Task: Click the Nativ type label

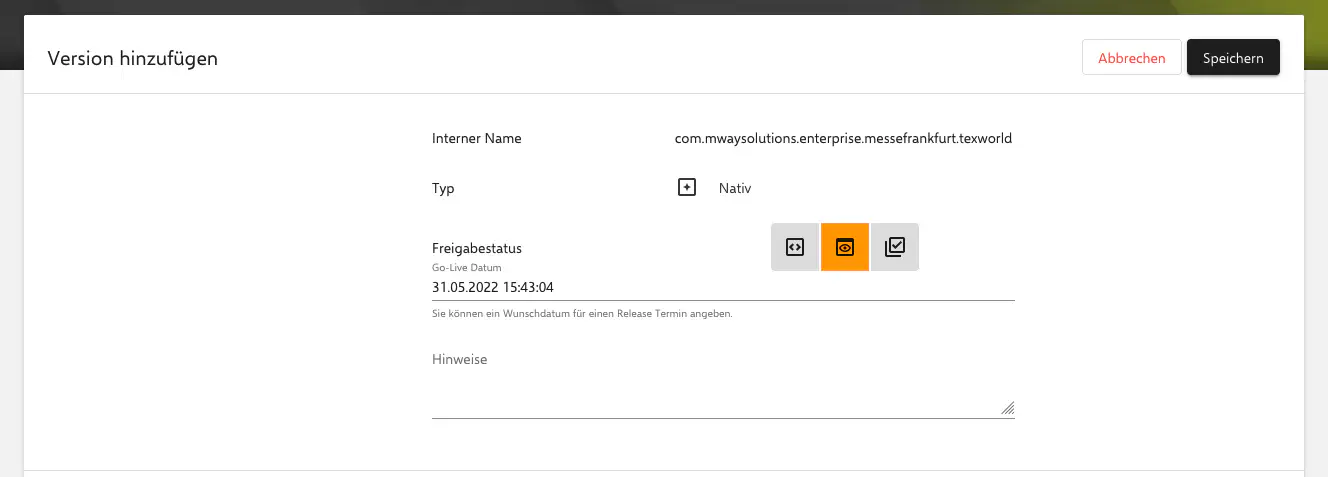Action: click(x=735, y=188)
